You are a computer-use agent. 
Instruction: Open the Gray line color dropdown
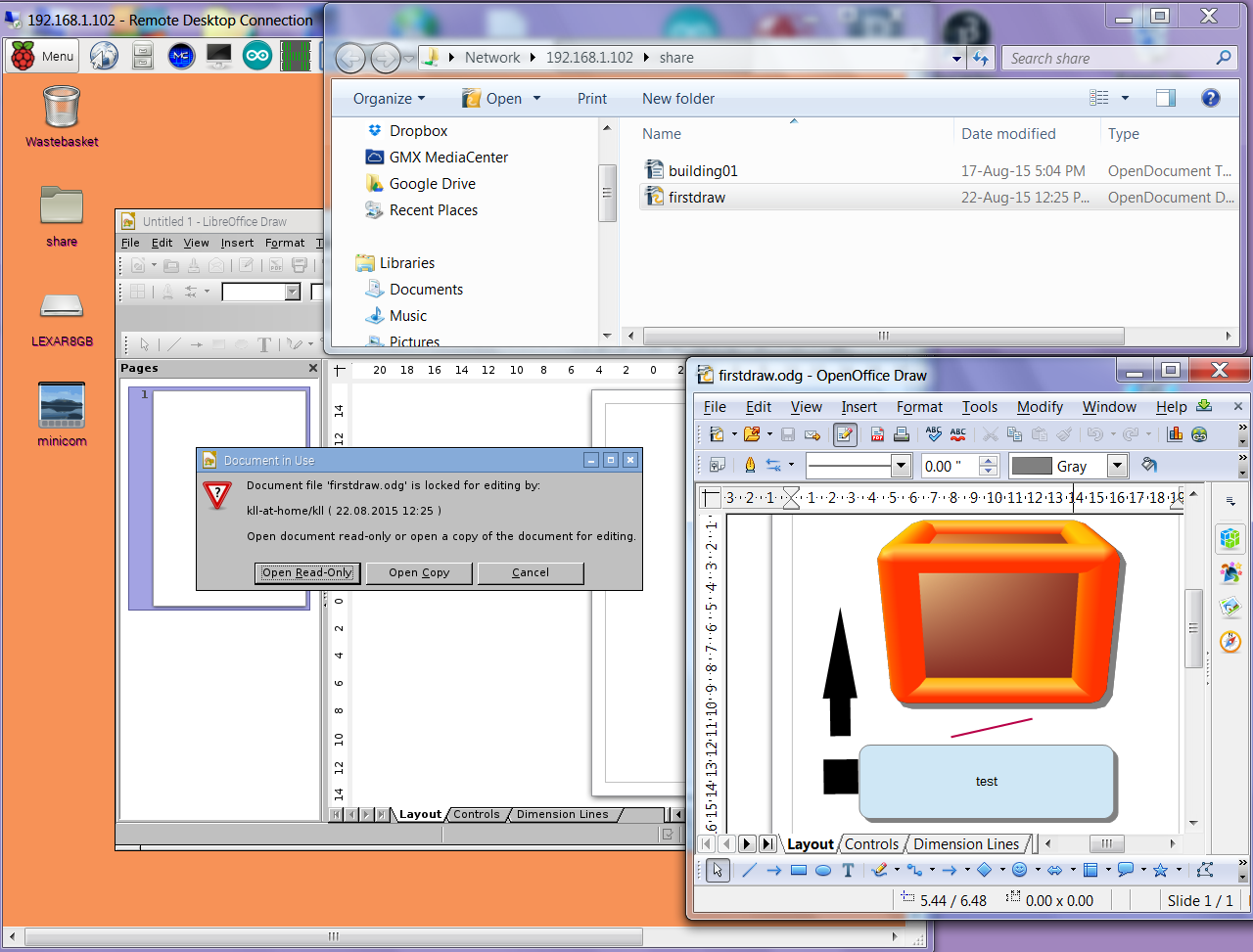(1117, 466)
